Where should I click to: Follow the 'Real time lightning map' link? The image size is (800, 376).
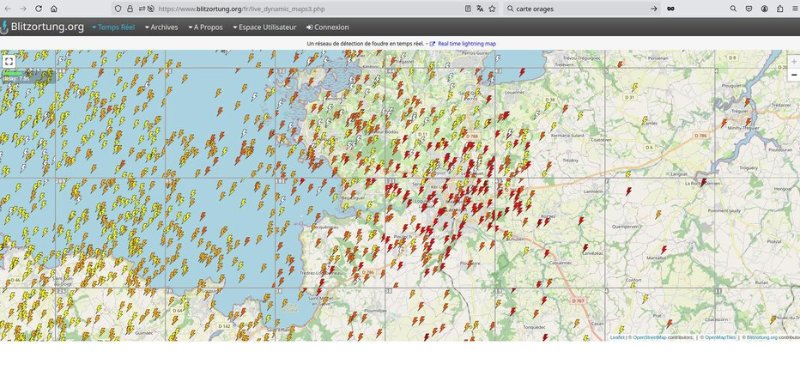click(466, 44)
